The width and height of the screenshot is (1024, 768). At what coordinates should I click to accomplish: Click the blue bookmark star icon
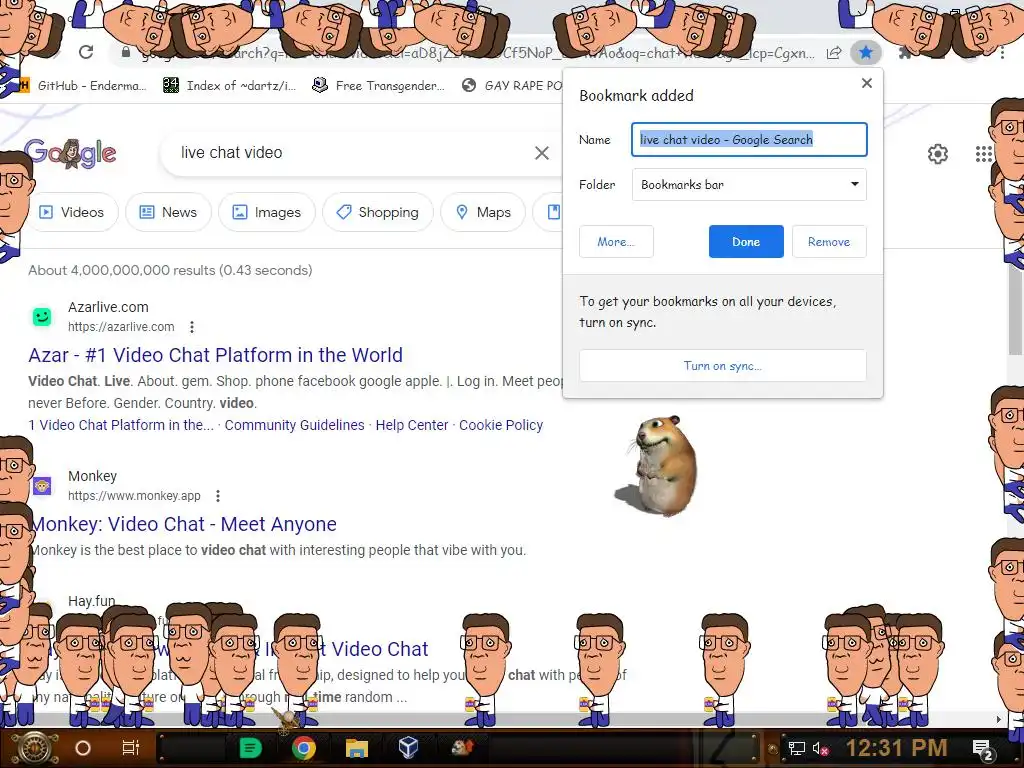coord(866,52)
